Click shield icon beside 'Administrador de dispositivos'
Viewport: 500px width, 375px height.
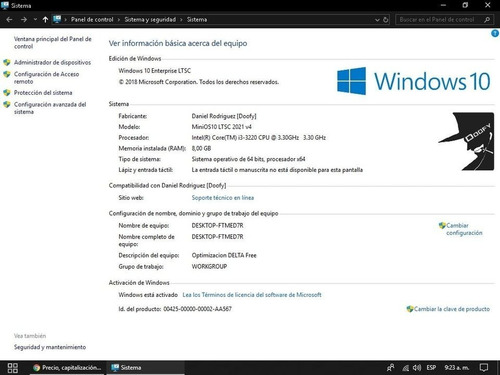coord(7,62)
